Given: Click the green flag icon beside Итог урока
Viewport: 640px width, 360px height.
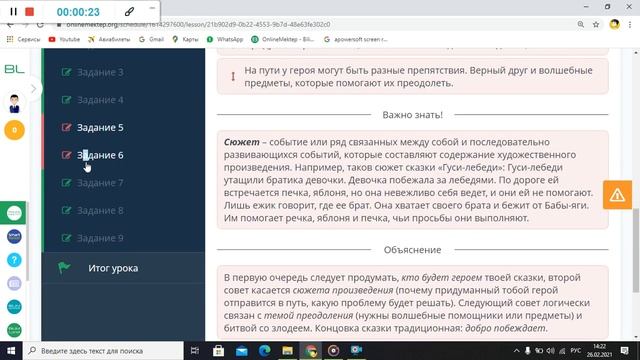Looking at the screenshot, I should point(64,267).
